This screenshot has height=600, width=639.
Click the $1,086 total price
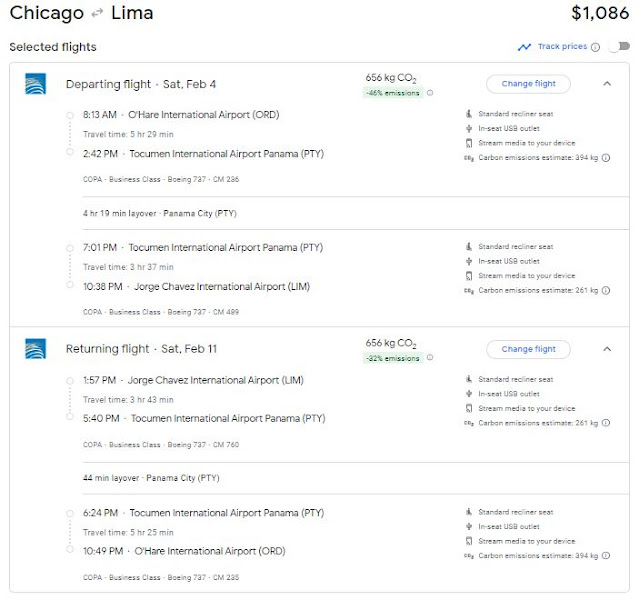(x=599, y=14)
